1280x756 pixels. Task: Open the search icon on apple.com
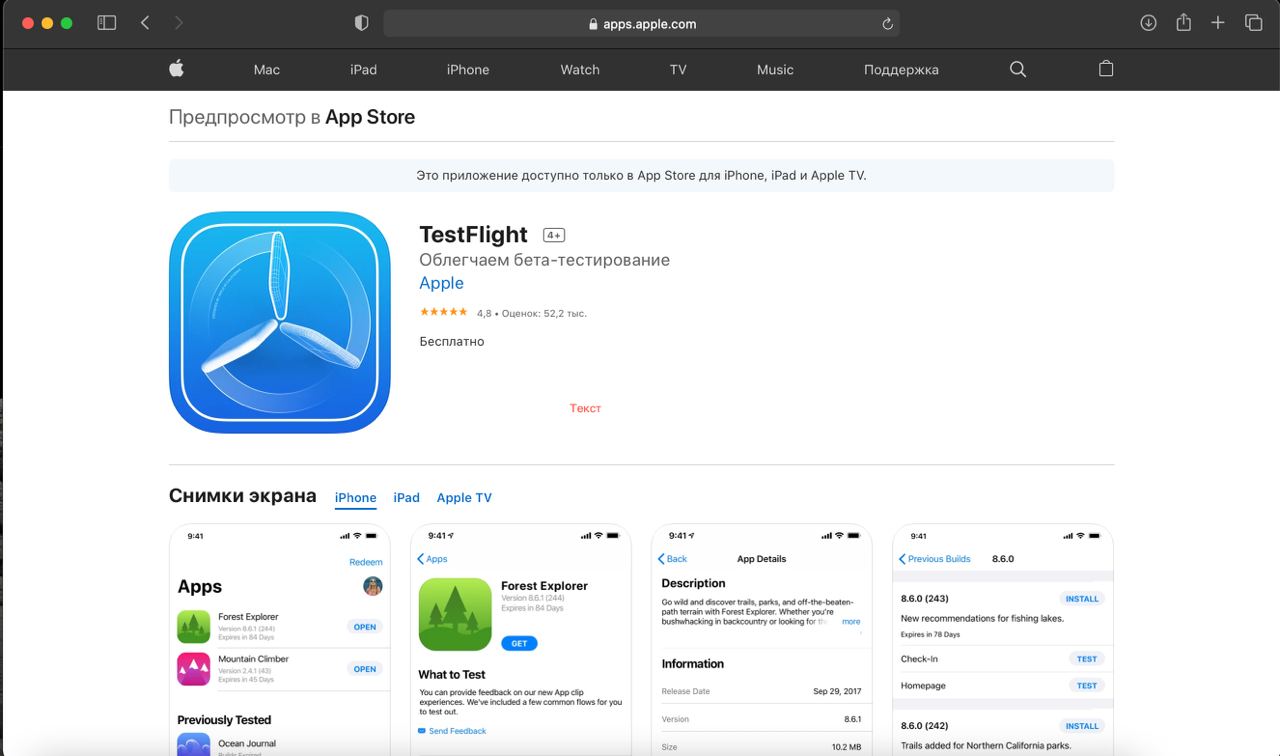point(1018,69)
